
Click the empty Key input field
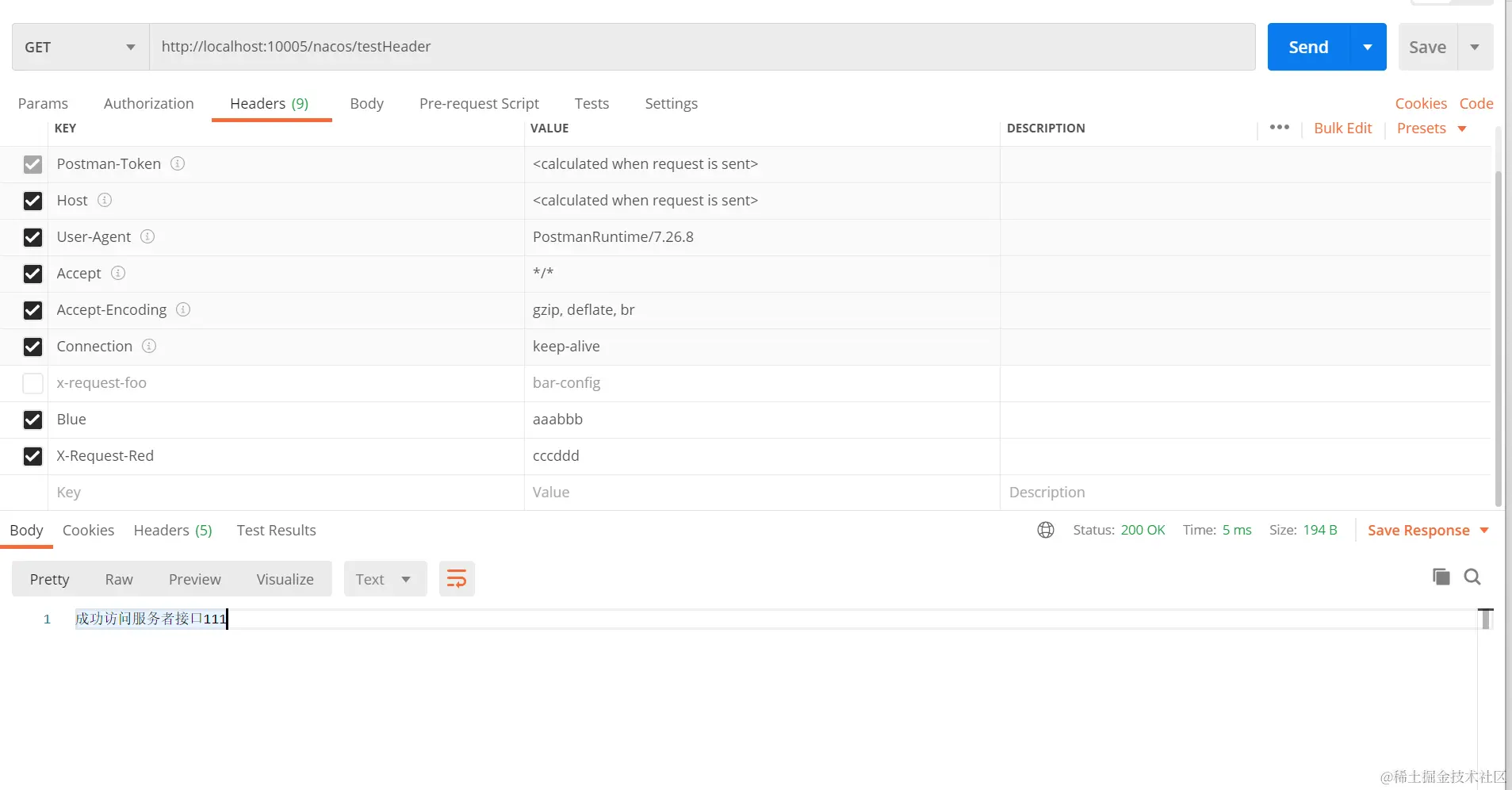point(285,492)
